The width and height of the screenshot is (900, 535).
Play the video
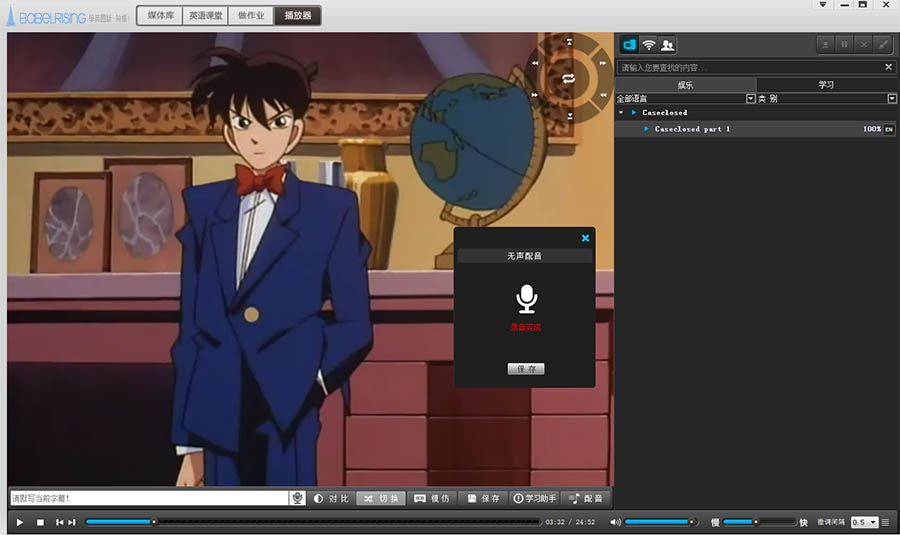tap(20, 522)
